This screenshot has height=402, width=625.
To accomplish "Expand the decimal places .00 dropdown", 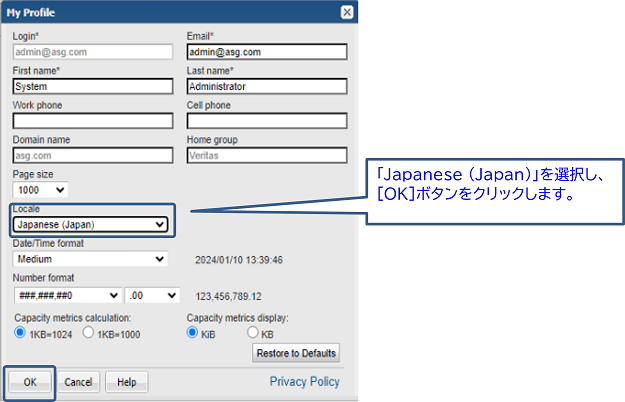I will [152, 295].
